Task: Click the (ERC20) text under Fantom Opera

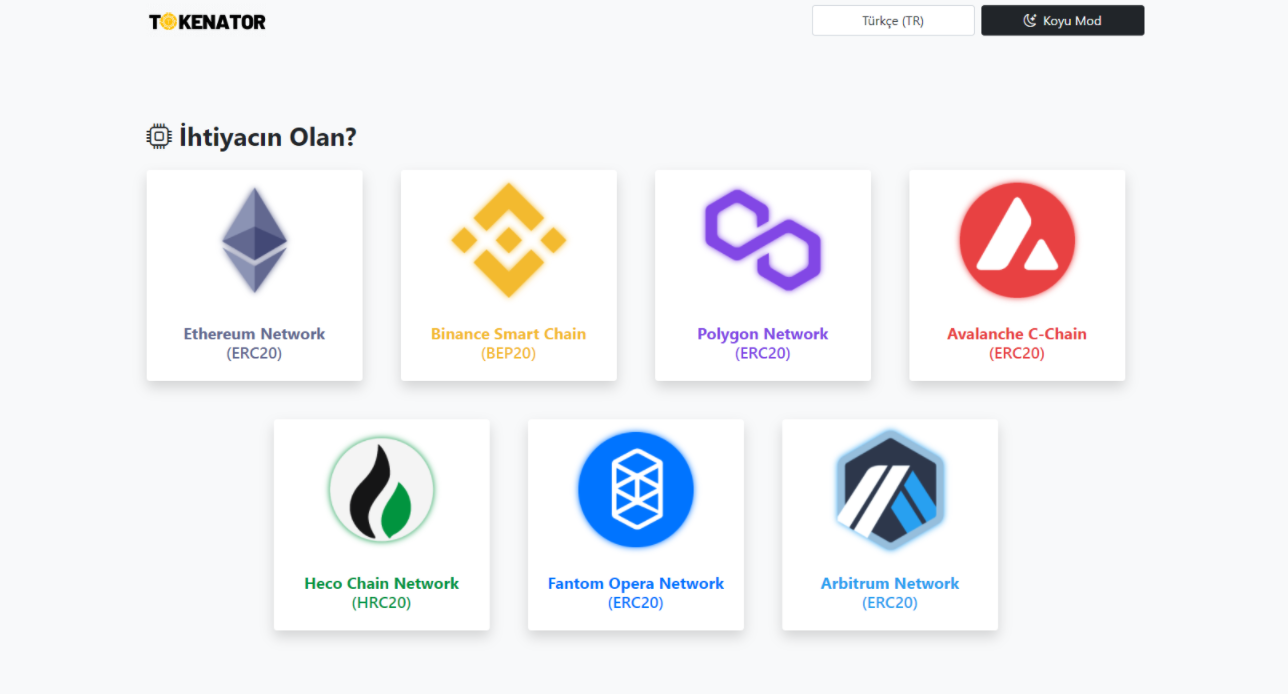Action: coord(636,603)
